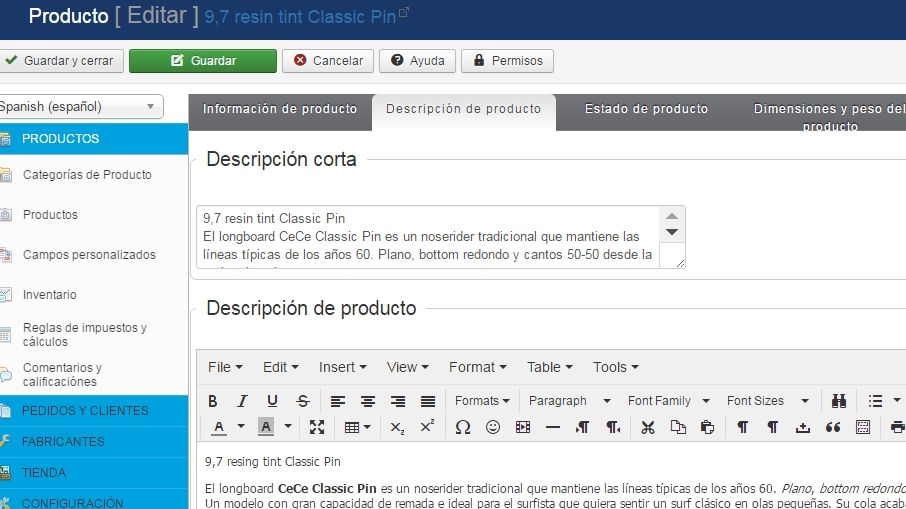The width and height of the screenshot is (906, 509).
Task: Click the Cancelar button
Action: coord(328,61)
